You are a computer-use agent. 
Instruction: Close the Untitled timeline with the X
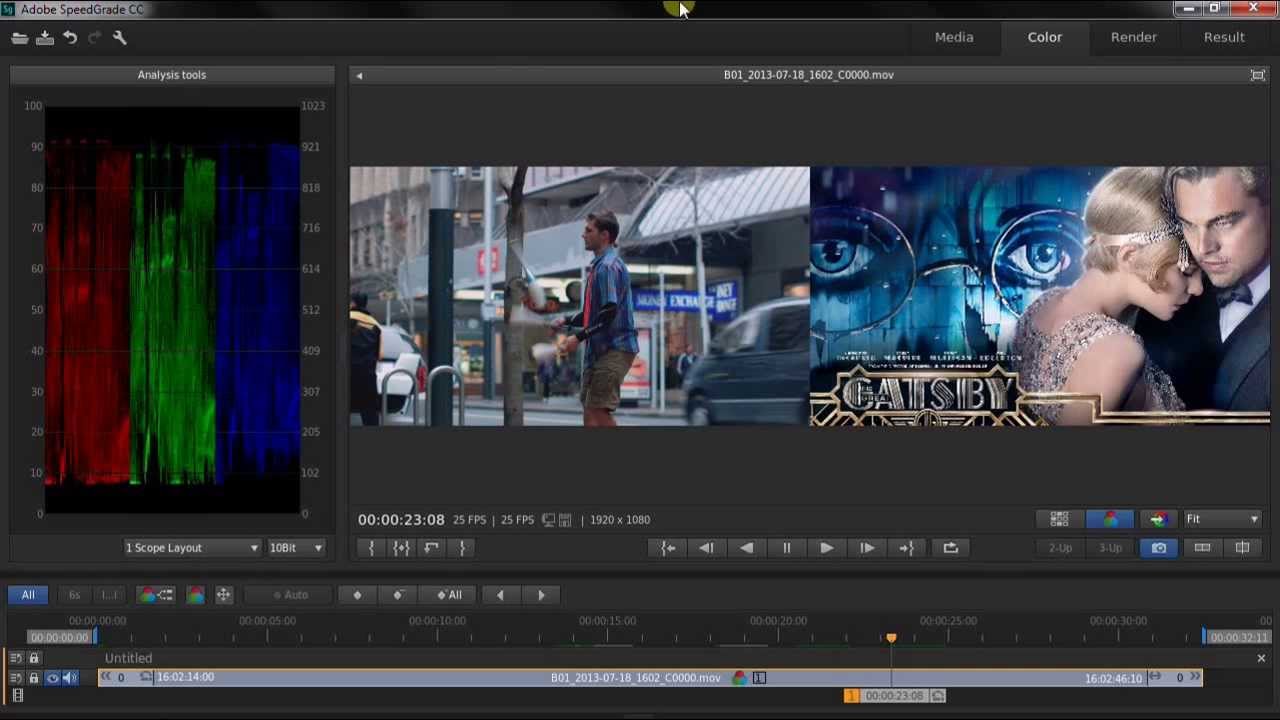[x=1261, y=658]
